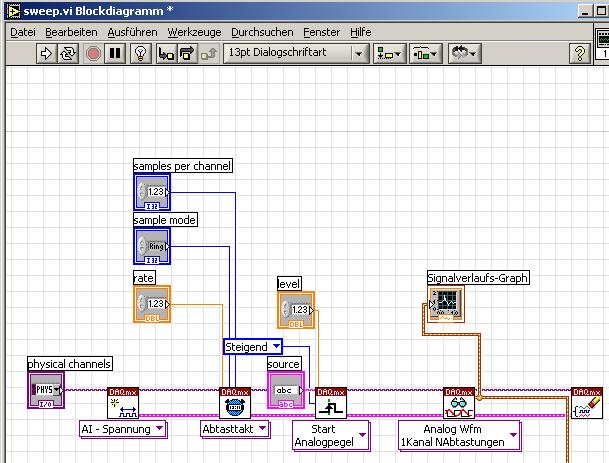The image size is (609, 463).
Task: Click the DAQmx Clear Task node
Action: [x=587, y=403]
